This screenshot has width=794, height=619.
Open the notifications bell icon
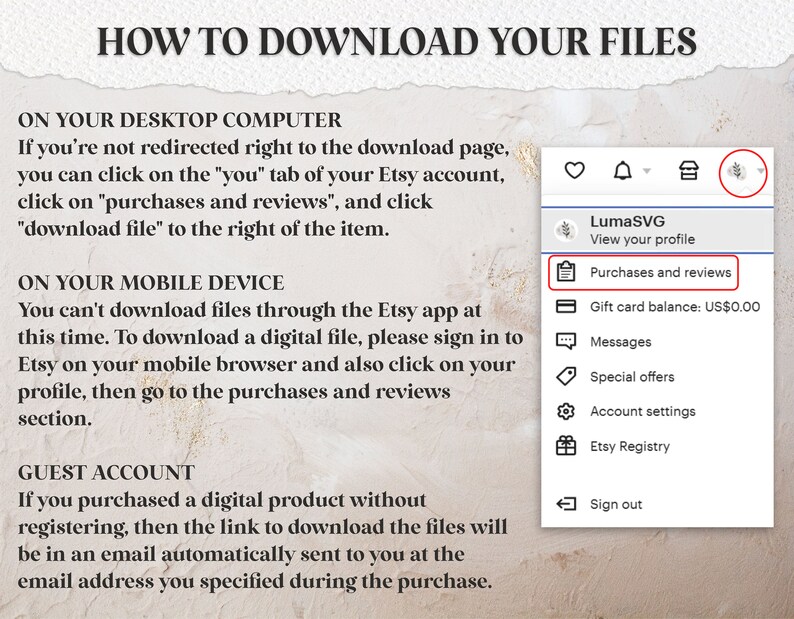(x=622, y=171)
